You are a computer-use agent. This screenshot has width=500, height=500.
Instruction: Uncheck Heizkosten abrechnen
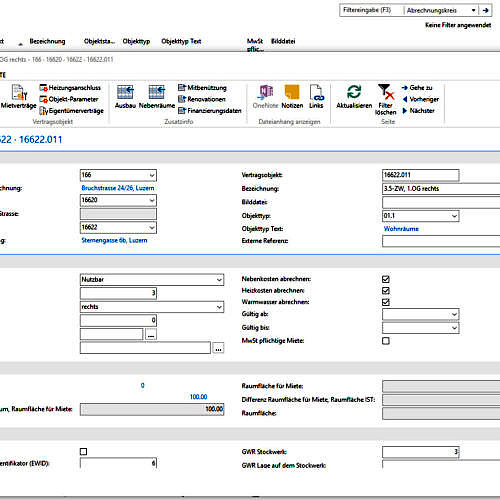[386, 291]
